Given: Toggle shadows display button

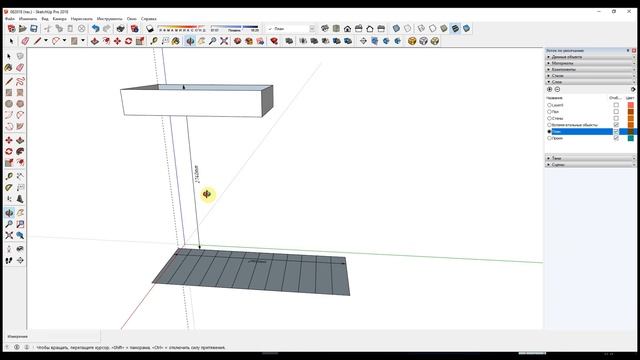Looking at the screenshot, I should [150, 29].
